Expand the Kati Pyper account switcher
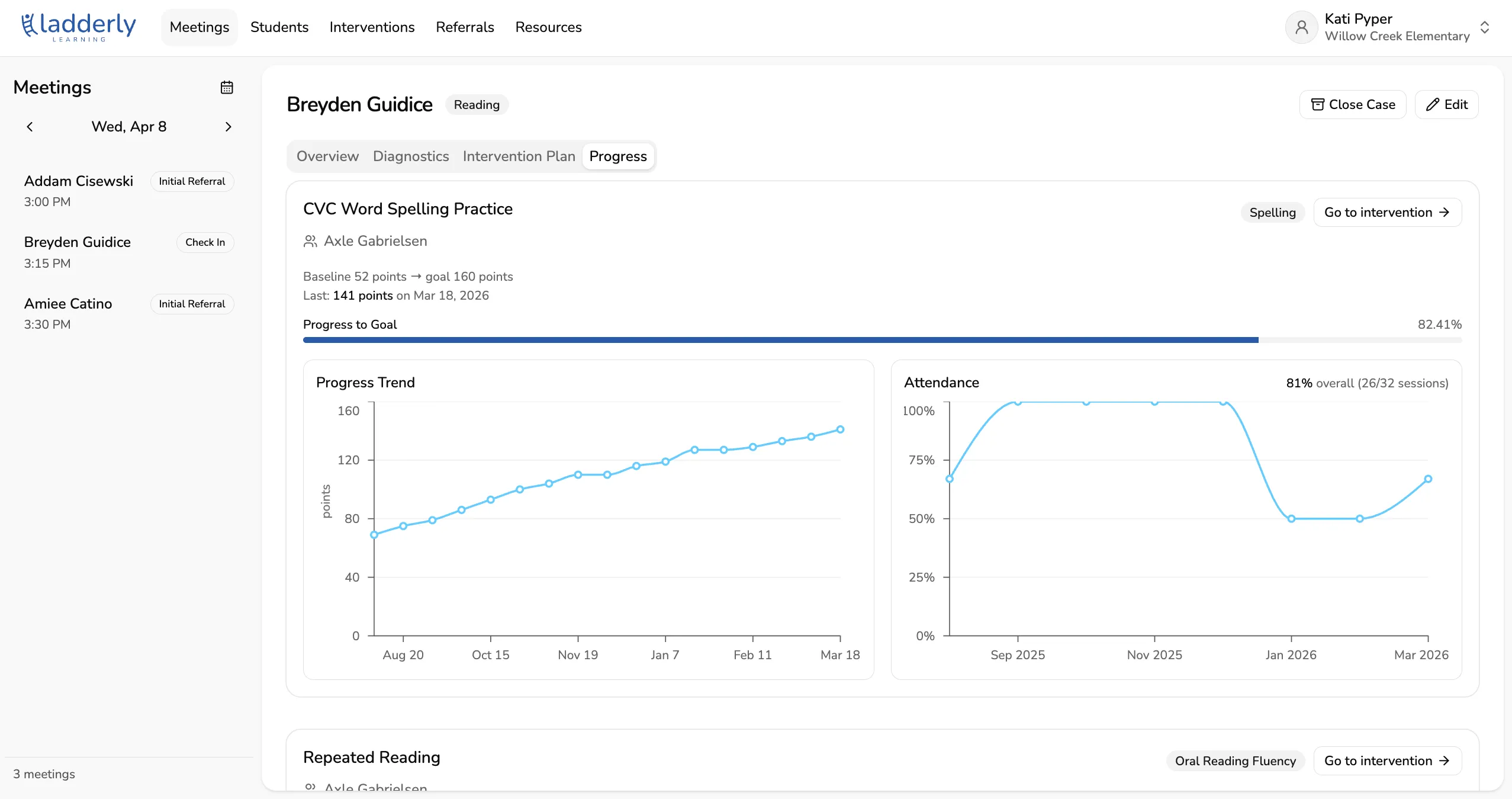The height and width of the screenshot is (799, 1512). (1484, 27)
